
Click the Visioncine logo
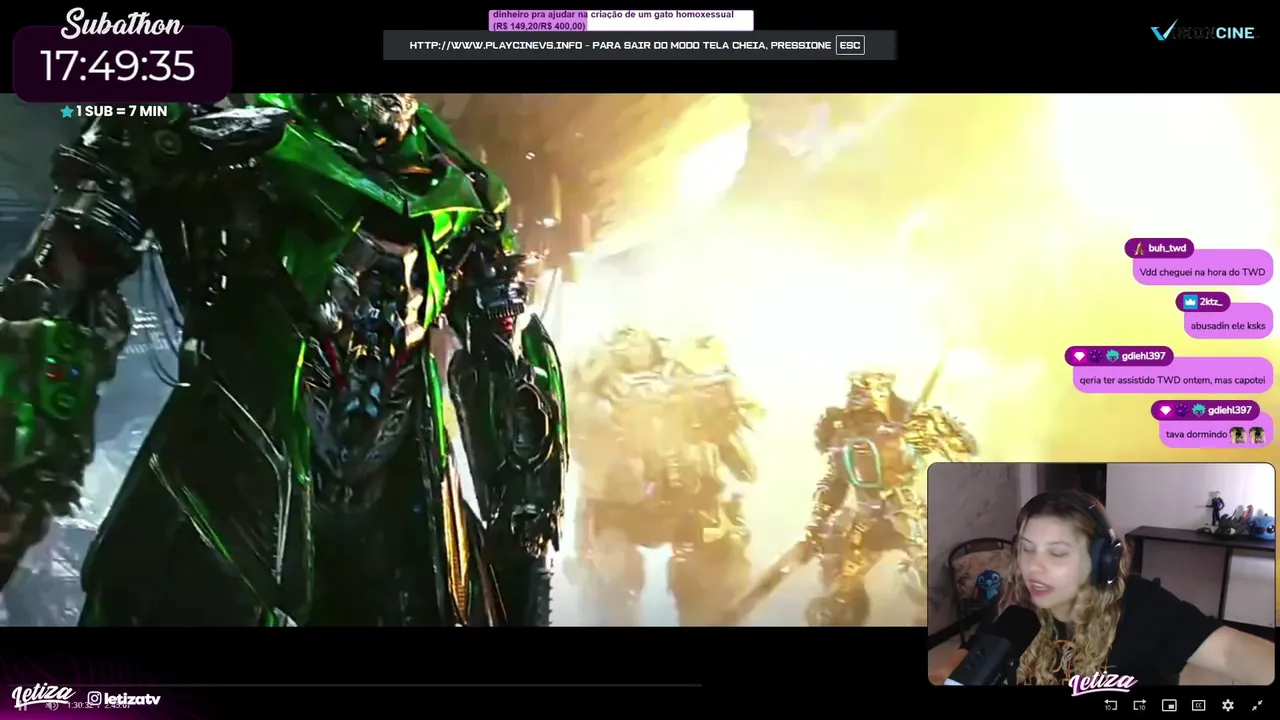click(1202, 32)
